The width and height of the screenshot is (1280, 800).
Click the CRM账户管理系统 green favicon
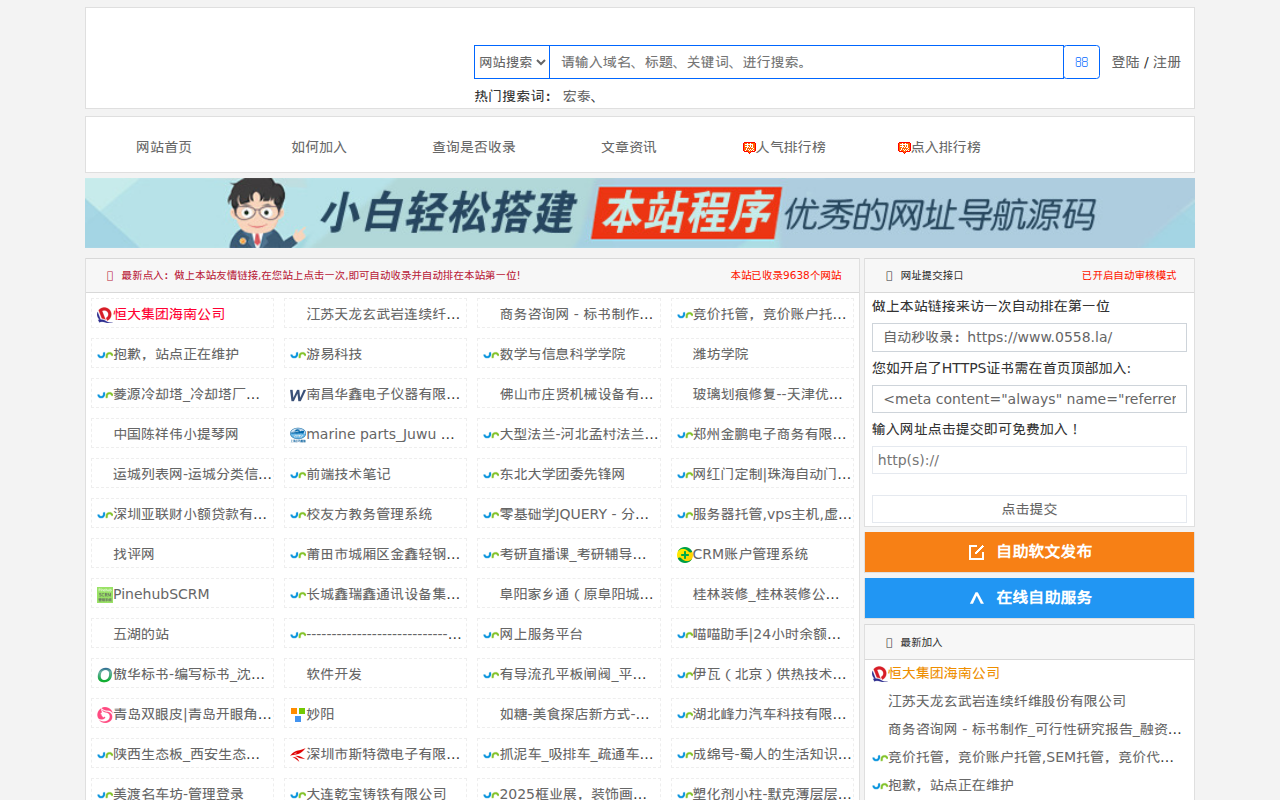click(684, 555)
